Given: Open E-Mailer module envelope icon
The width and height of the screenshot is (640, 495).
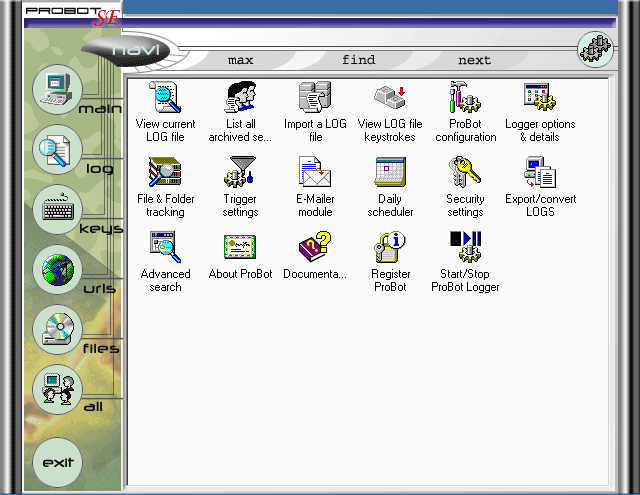Looking at the screenshot, I should [315, 172].
